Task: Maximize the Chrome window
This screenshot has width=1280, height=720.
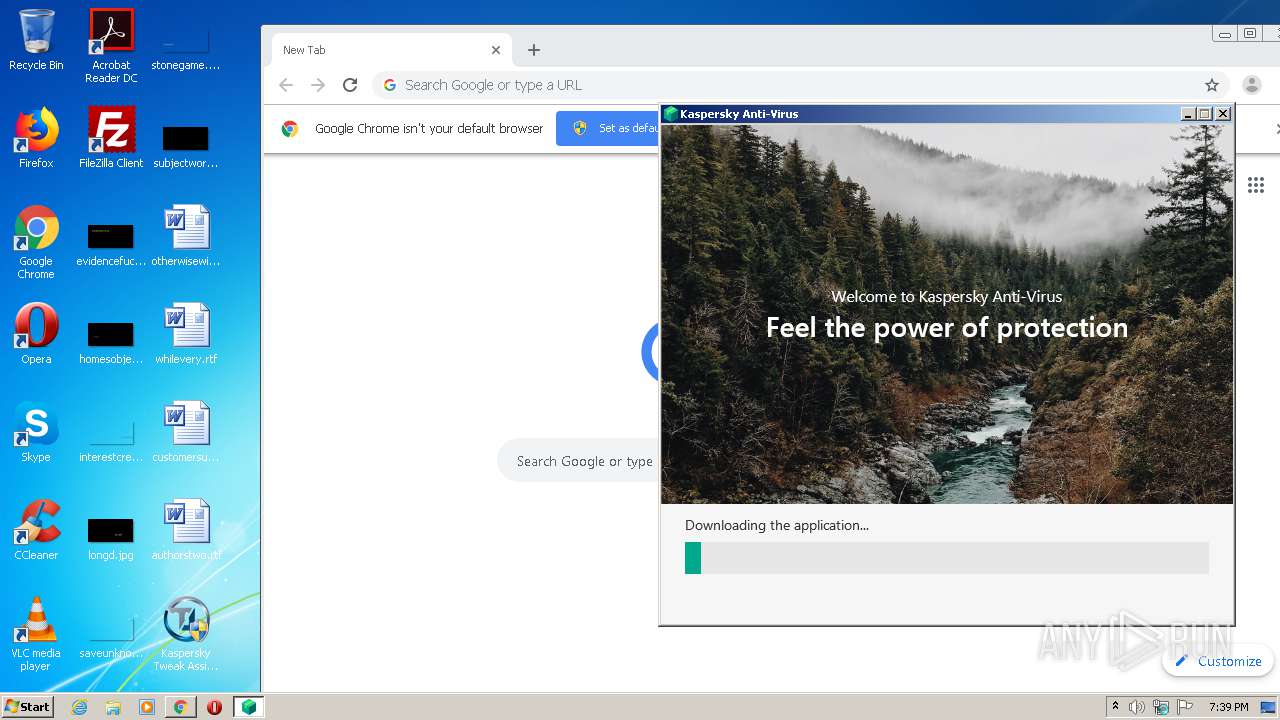Action: click(1250, 34)
